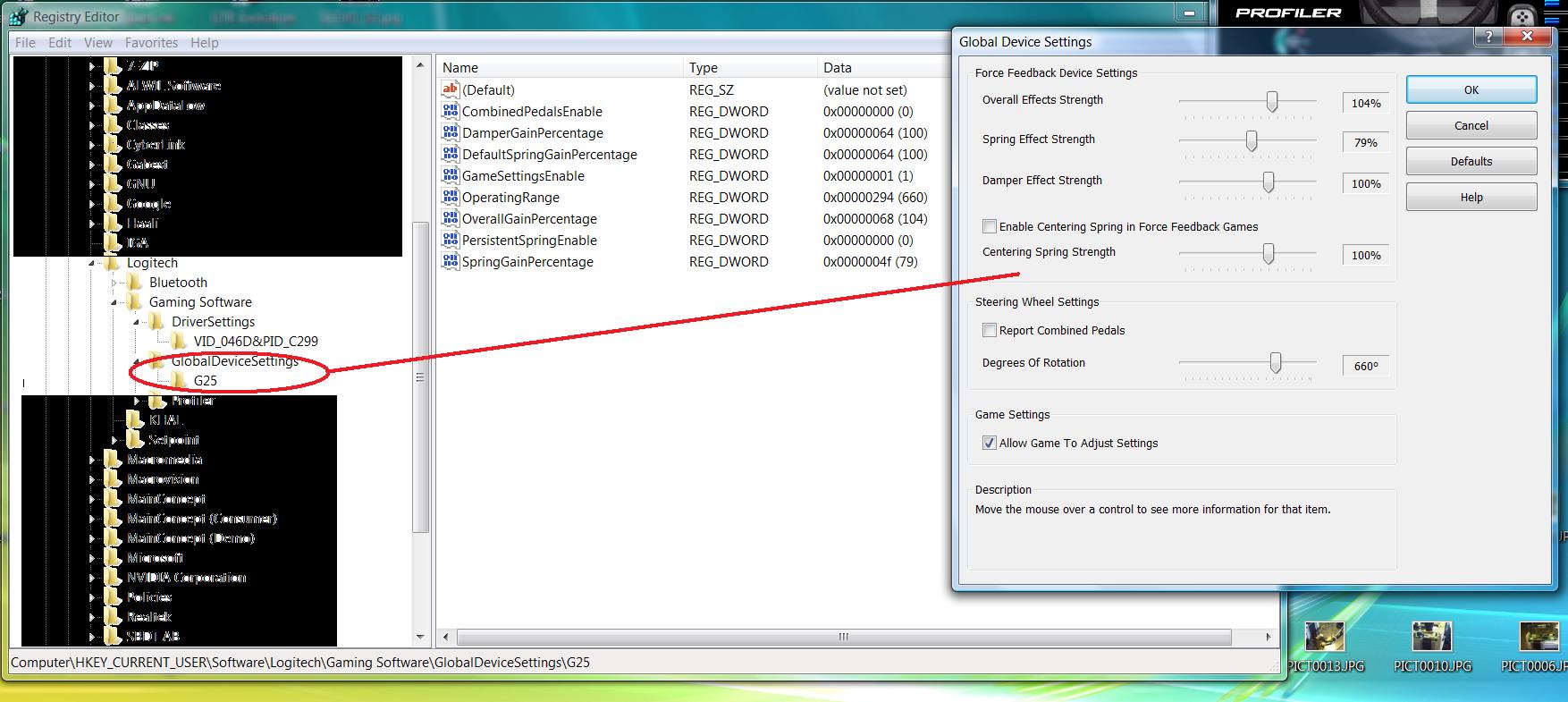This screenshot has width=1568, height=702.
Task: Select the OverallGainPercentage value name
Action: click(x=529, y=218)
